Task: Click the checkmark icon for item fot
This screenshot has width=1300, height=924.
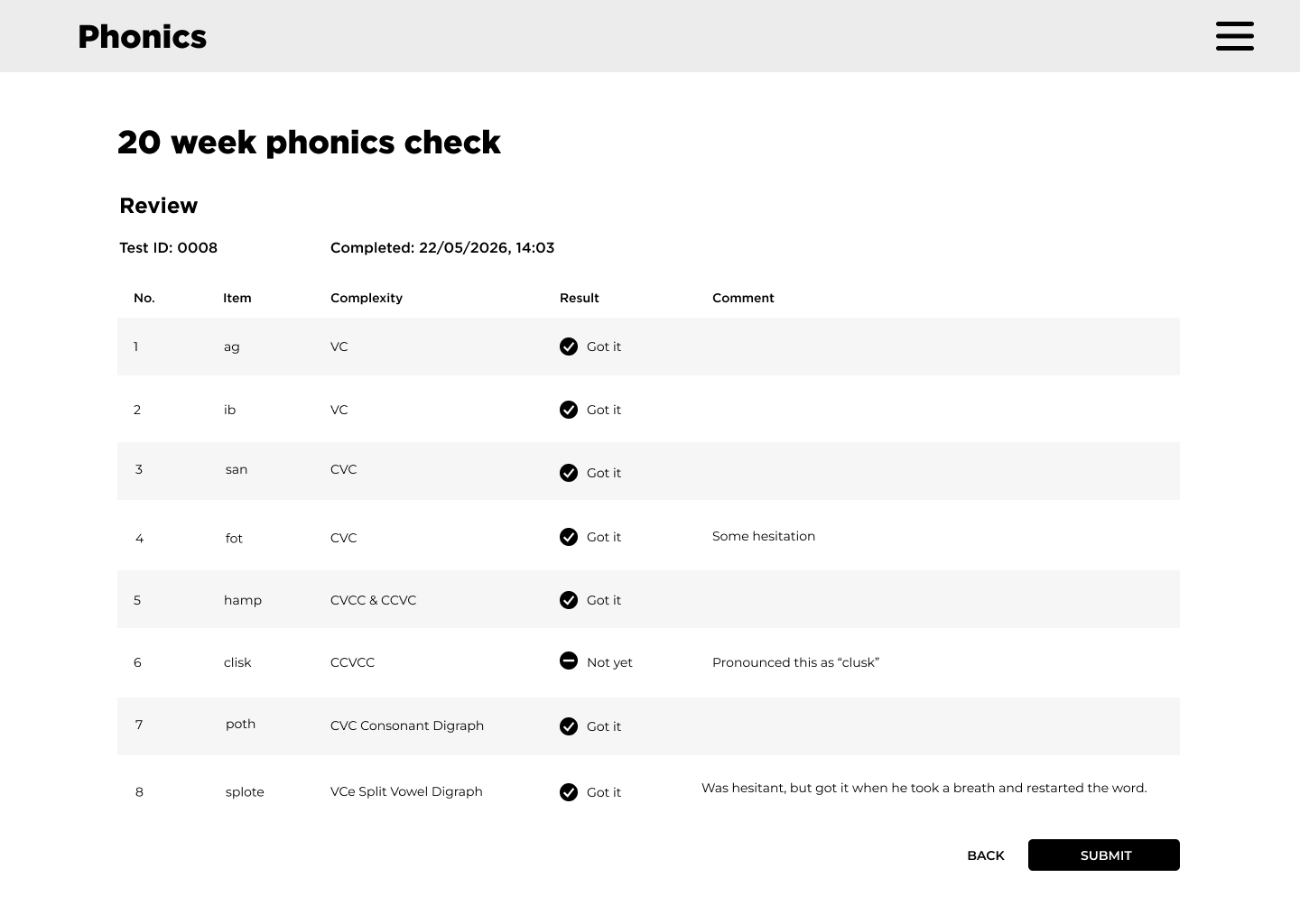Action: (569, 537)
